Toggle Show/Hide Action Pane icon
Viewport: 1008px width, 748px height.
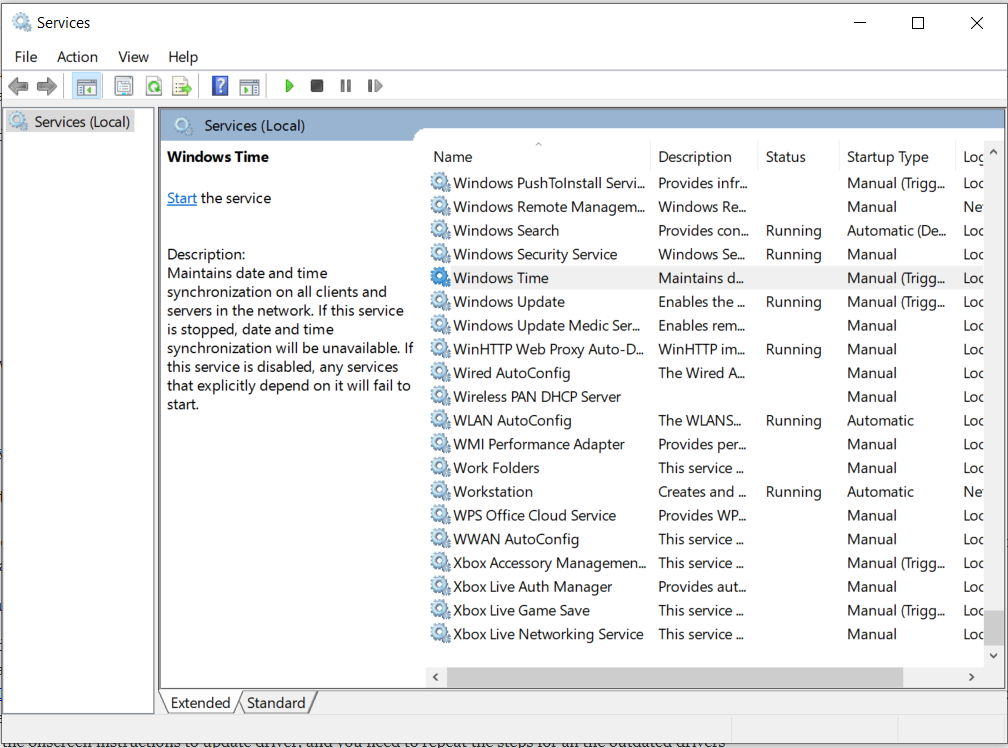tap(249, 86)
